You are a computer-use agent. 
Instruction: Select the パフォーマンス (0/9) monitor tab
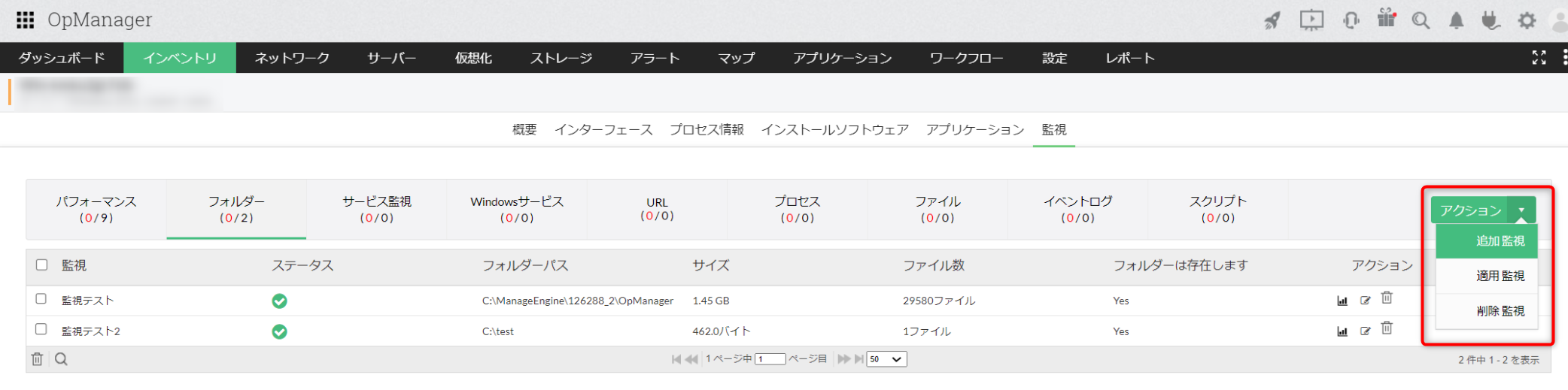[x=96, y=210]
